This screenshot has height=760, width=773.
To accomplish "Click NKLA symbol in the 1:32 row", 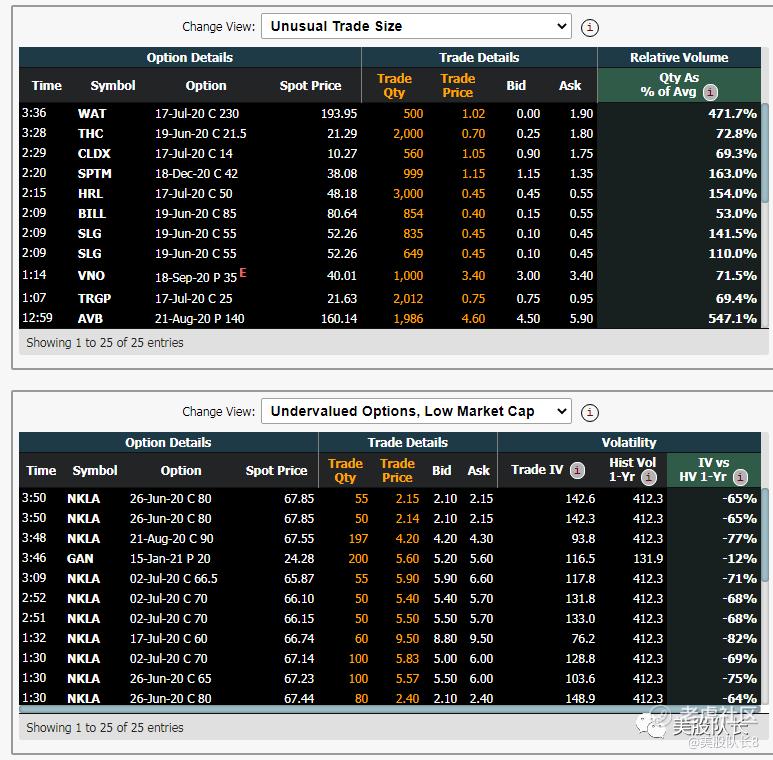I will pos(83,639).
